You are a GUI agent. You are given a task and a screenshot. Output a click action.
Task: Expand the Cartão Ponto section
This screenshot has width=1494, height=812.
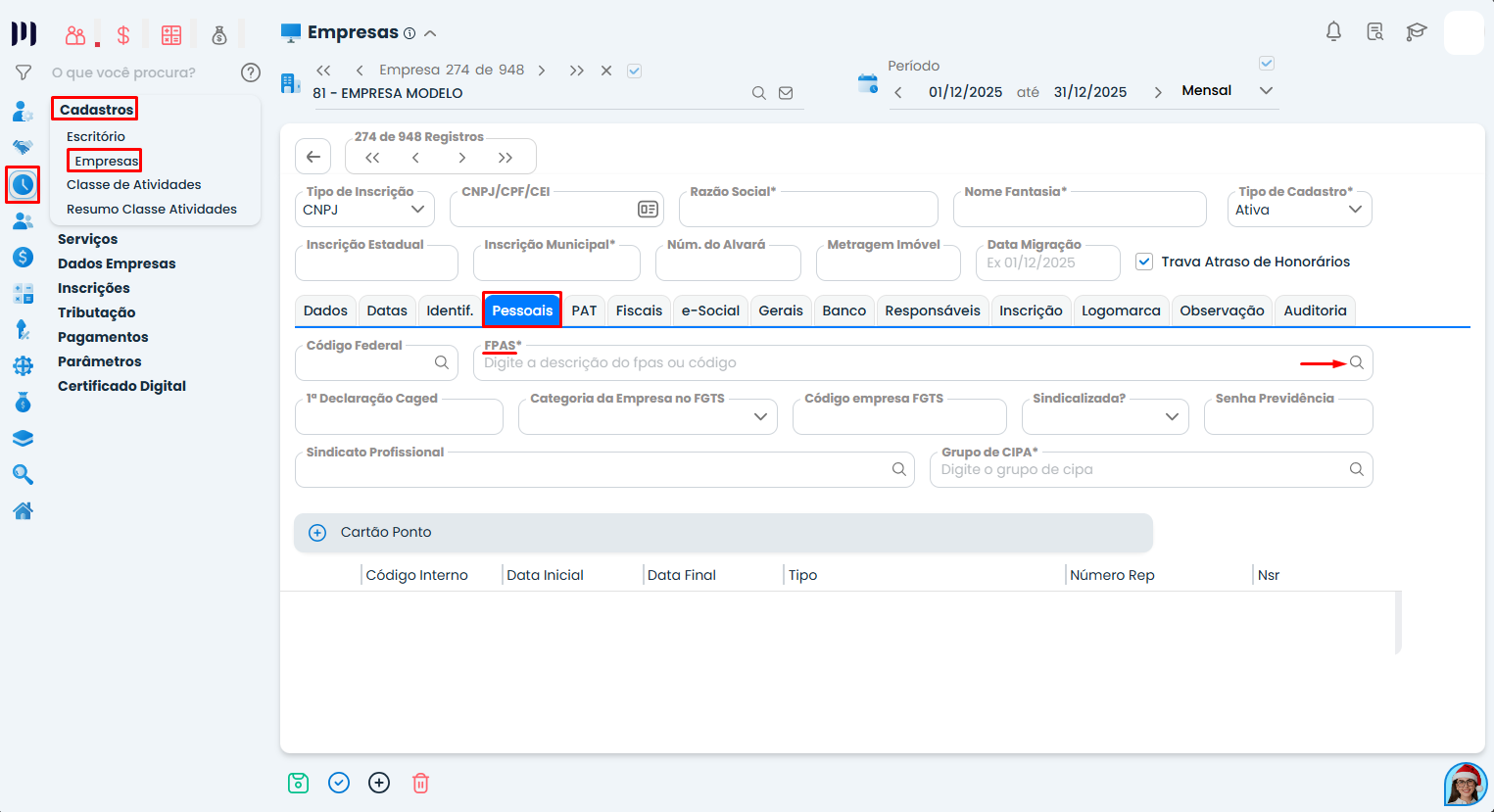[x=317, y=533]
